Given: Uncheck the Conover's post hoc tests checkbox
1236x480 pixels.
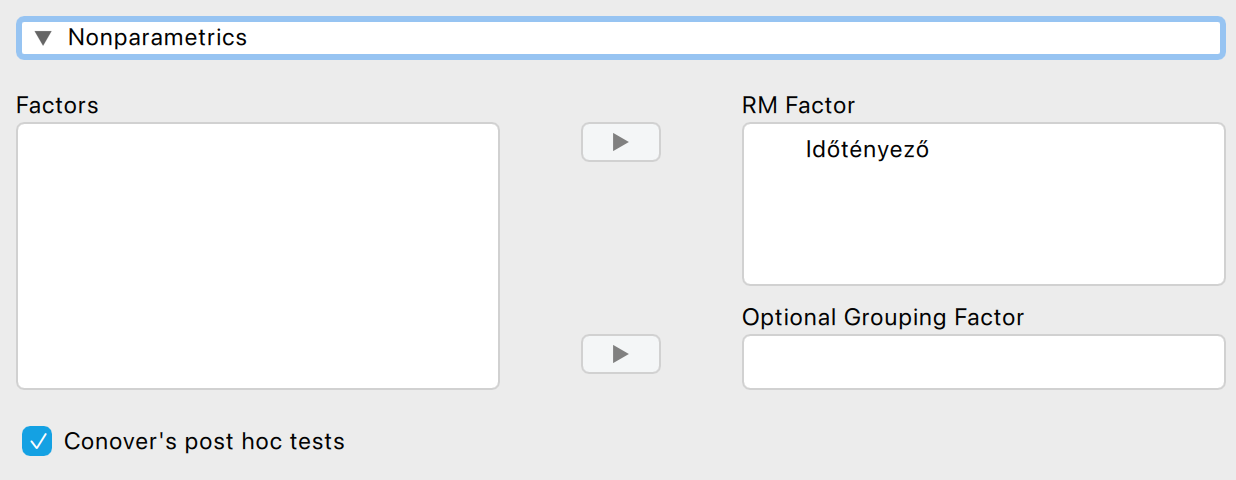Looking at the screenshot, I should pos(38,441).
